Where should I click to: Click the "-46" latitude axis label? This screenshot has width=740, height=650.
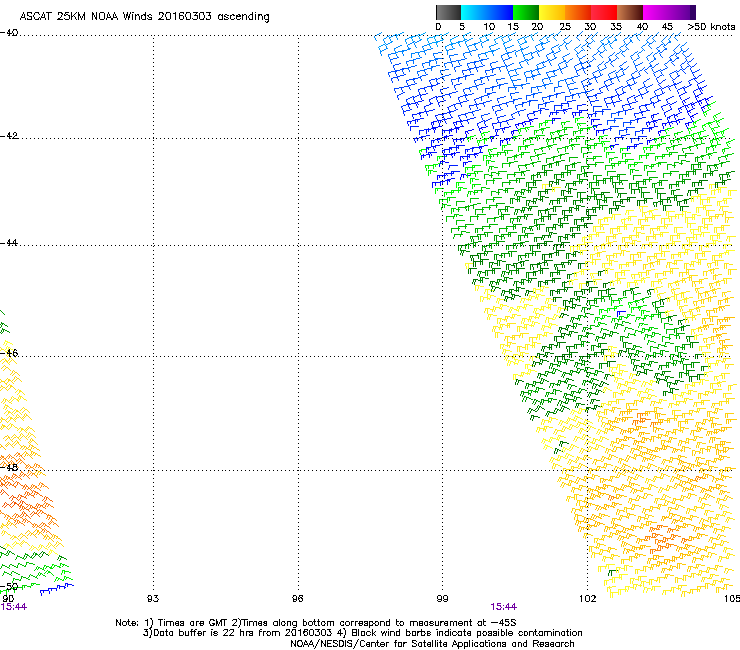pos(9,353)
